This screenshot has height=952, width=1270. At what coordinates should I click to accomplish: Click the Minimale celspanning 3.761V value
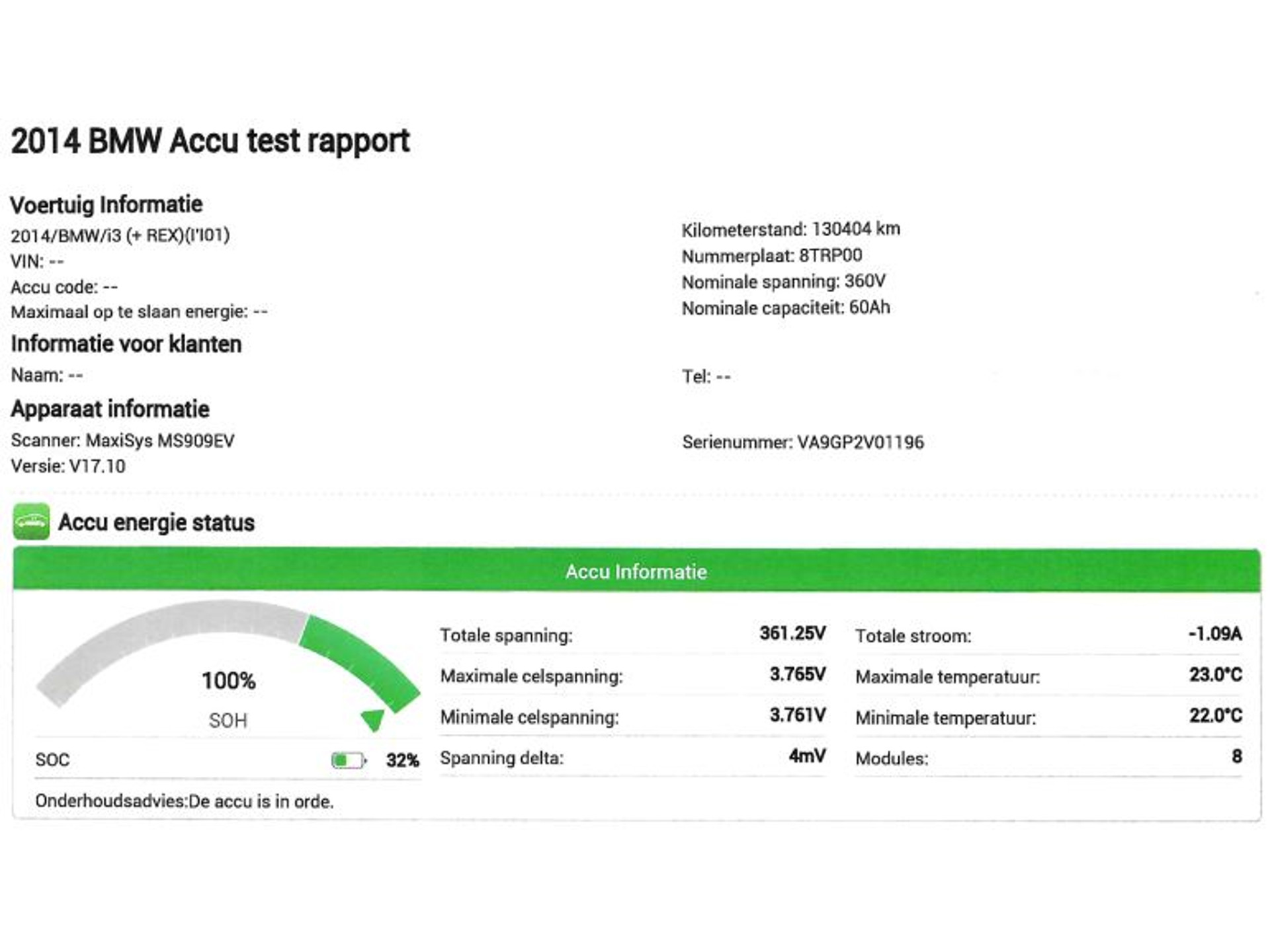click(797, 715)
